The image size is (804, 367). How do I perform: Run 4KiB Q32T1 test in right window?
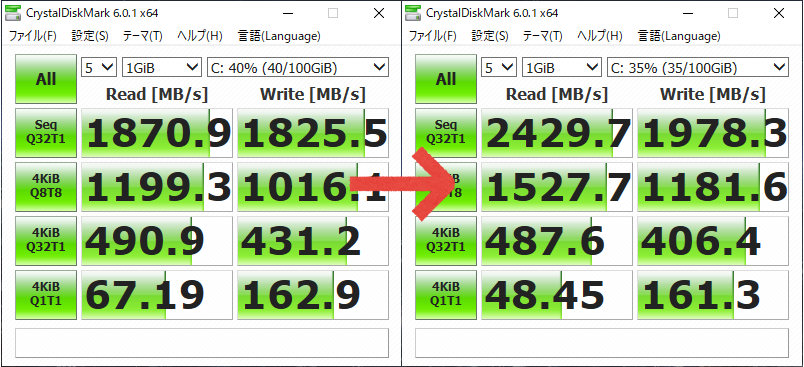tap(446, 241)
